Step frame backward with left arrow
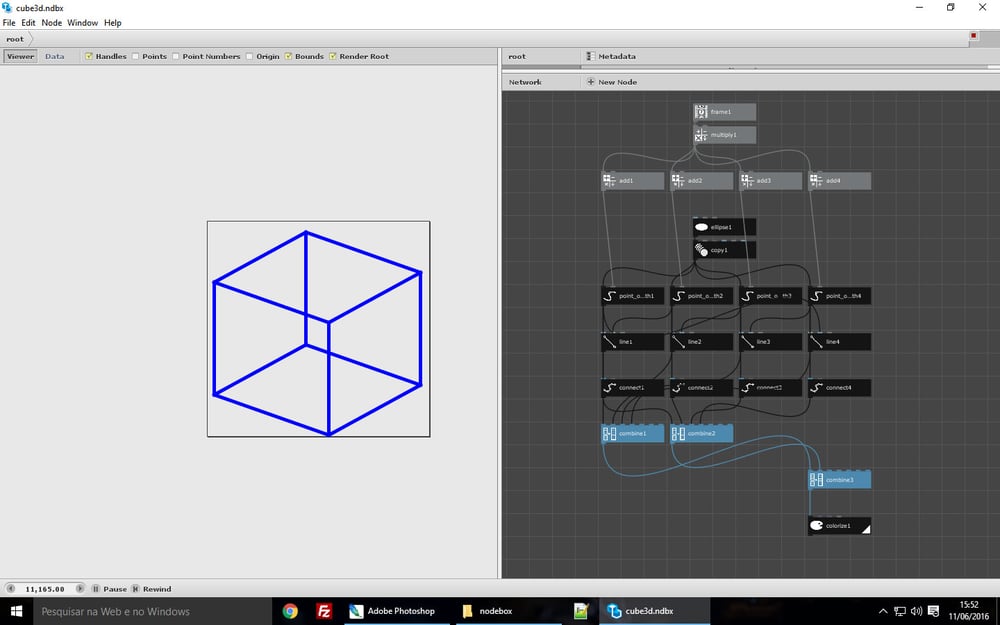 tap(10, 589)
